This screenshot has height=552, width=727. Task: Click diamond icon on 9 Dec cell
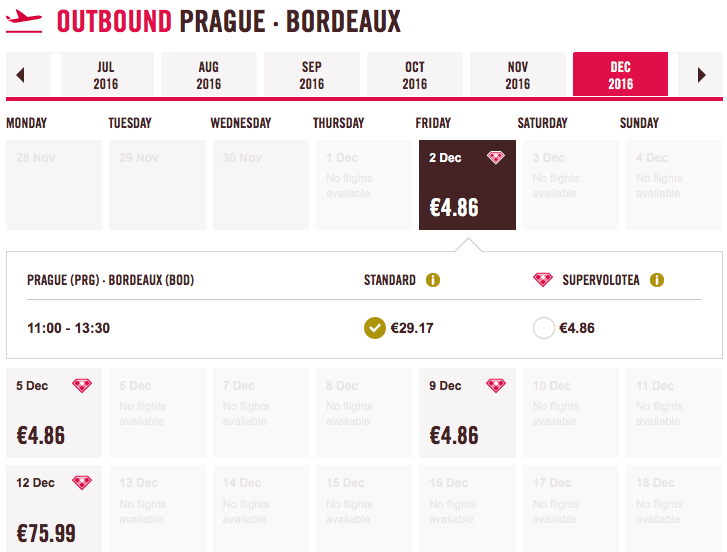tap(496, 385)
